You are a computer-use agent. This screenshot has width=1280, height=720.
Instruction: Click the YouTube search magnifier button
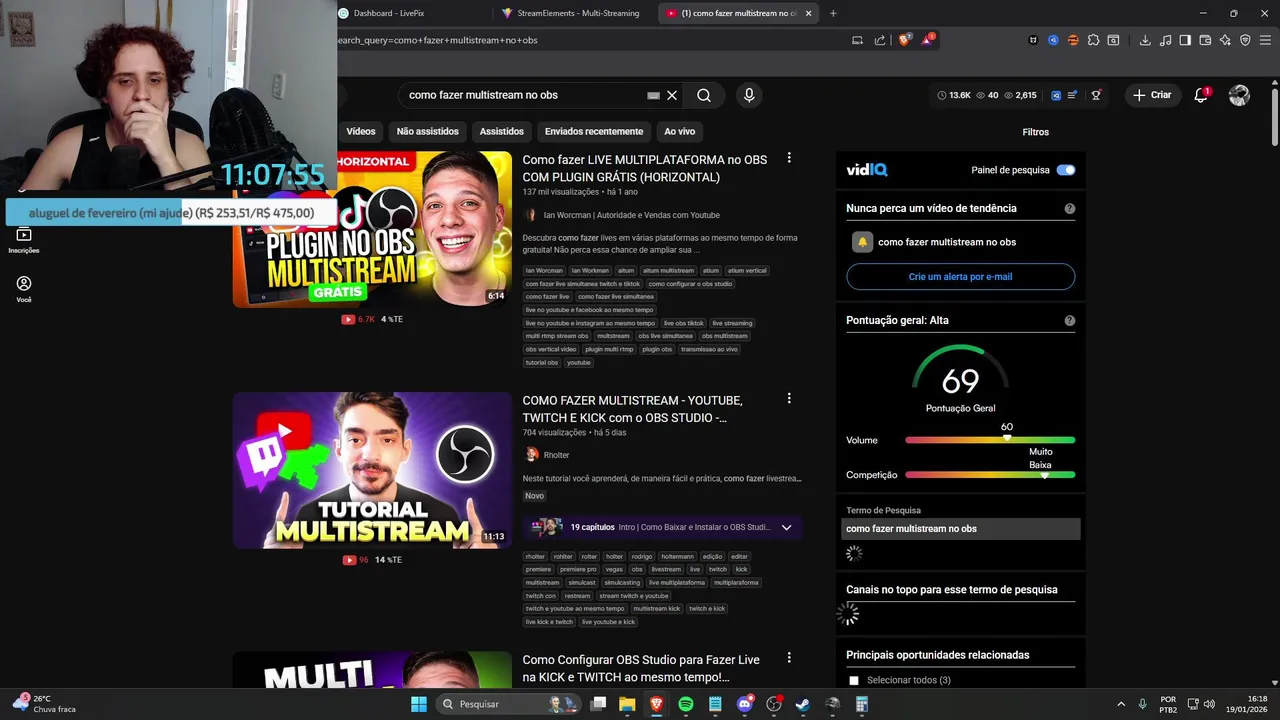[x=704, y=95]
